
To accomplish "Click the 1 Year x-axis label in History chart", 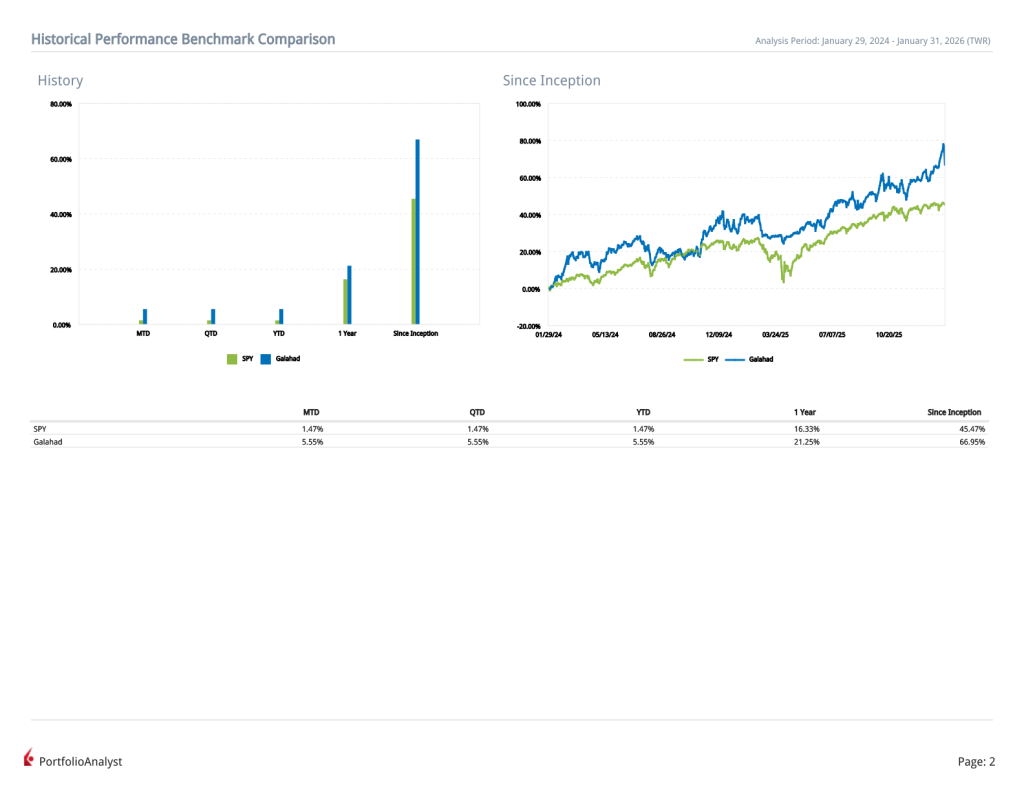I will [x=347, y=333].
